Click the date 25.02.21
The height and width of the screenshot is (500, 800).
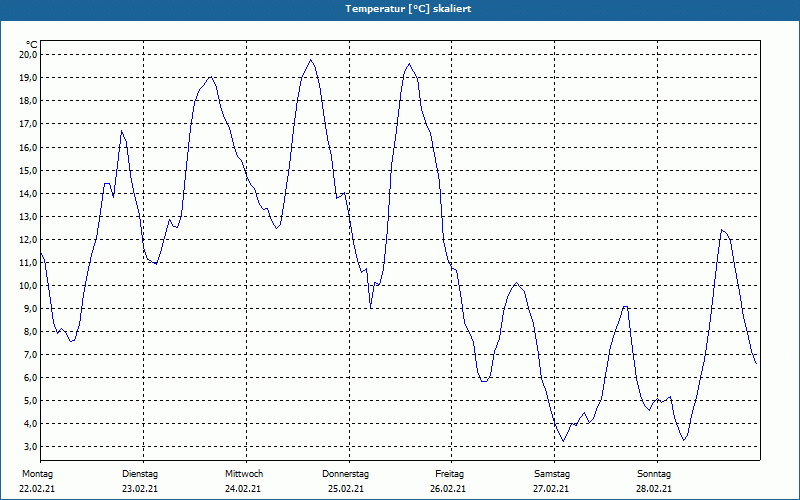tap(346, 489)
